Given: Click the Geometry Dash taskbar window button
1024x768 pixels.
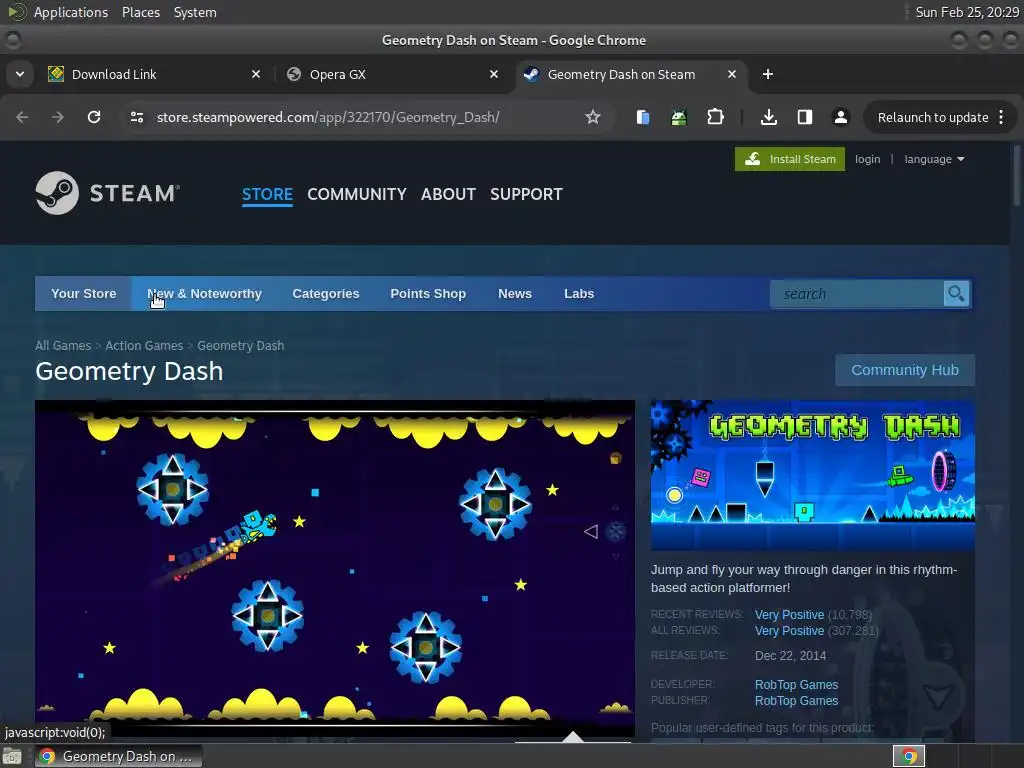Looking at the screenshot, I should coord(118,756).
